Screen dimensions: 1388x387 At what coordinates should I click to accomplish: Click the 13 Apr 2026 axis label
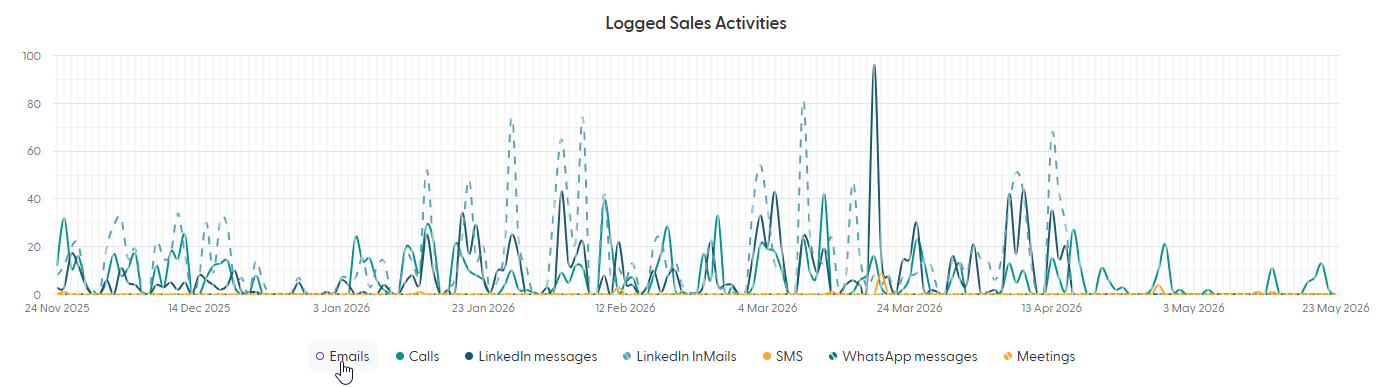(1052, 308)
